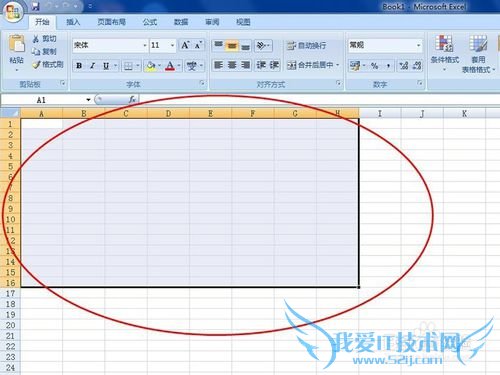Open the borders dropdown arrow
The height and width of the screenshot is (375, 500).
137,66
